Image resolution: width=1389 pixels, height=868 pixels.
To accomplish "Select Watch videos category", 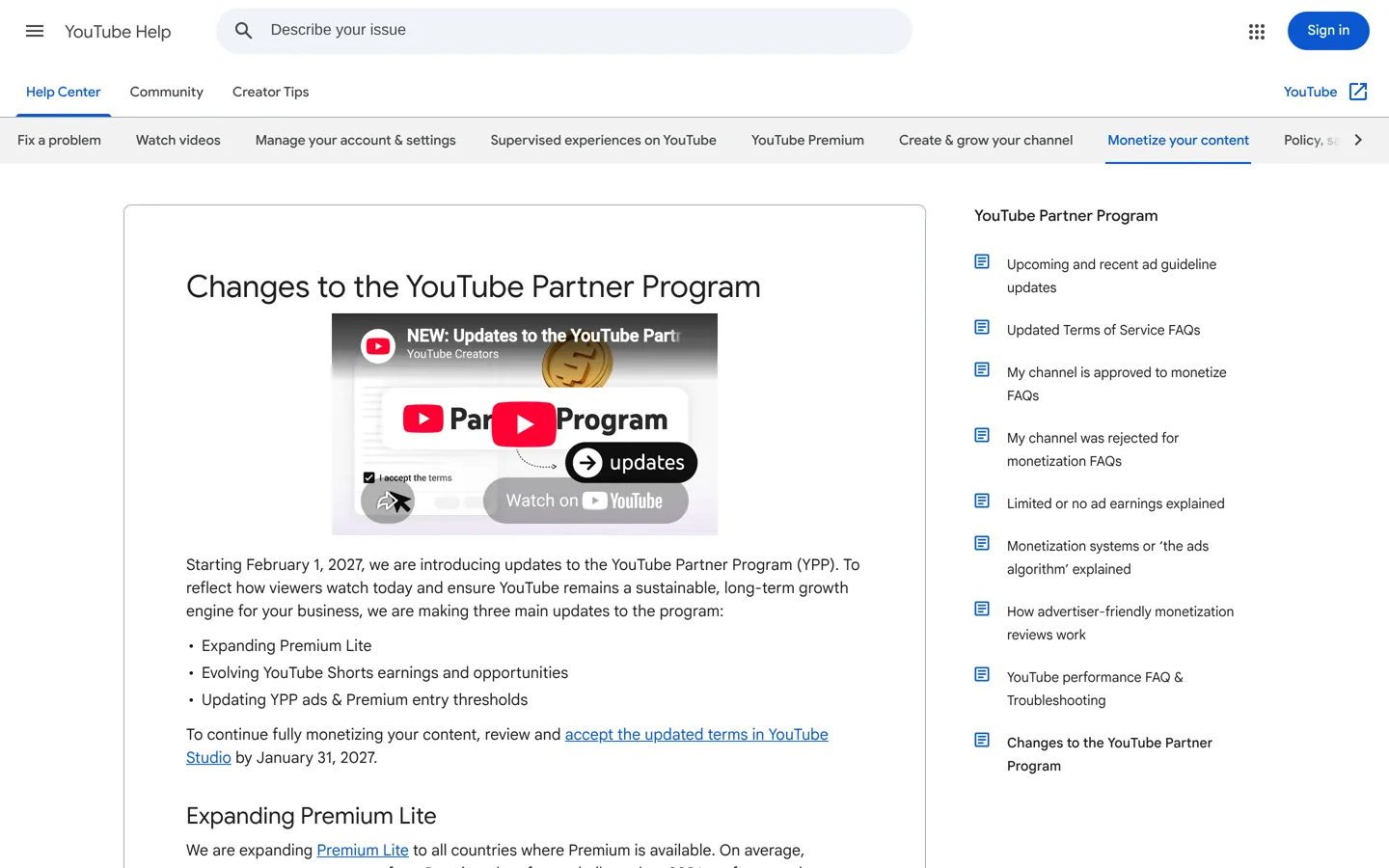I will (178, 140).
